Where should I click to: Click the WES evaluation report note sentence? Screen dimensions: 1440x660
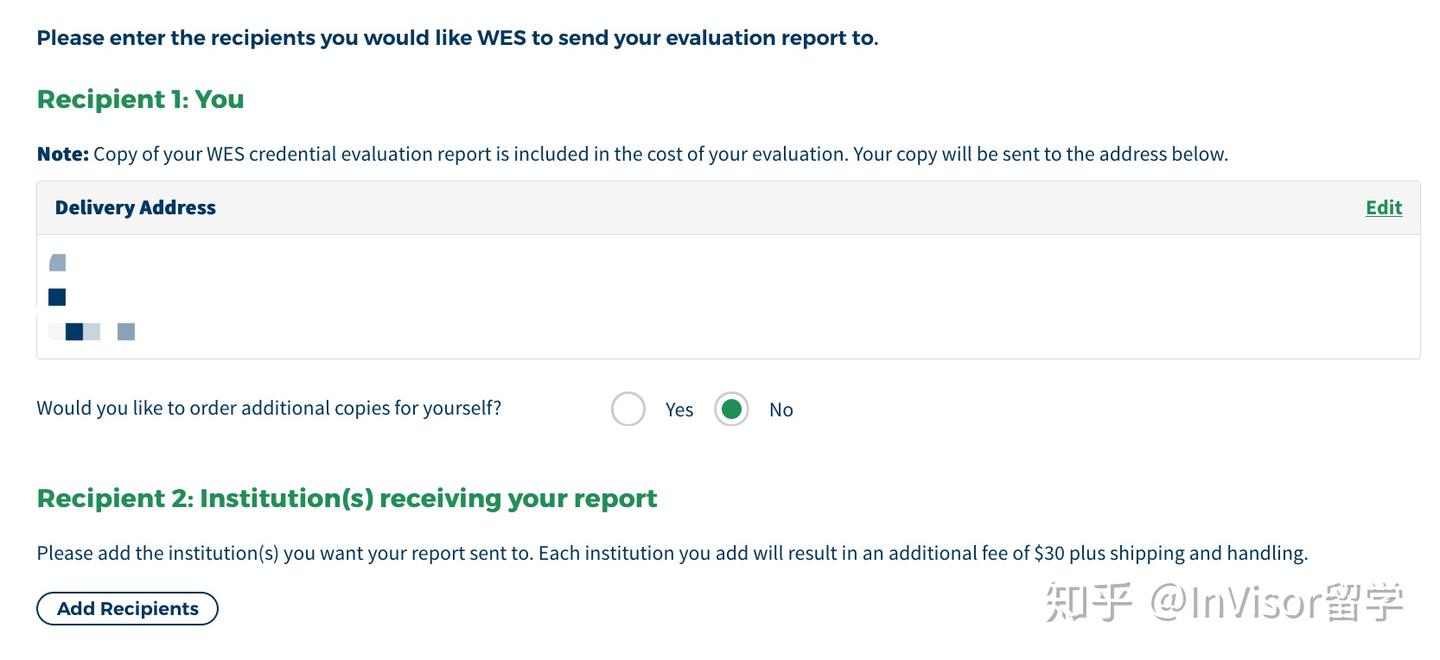pos(660,154)
